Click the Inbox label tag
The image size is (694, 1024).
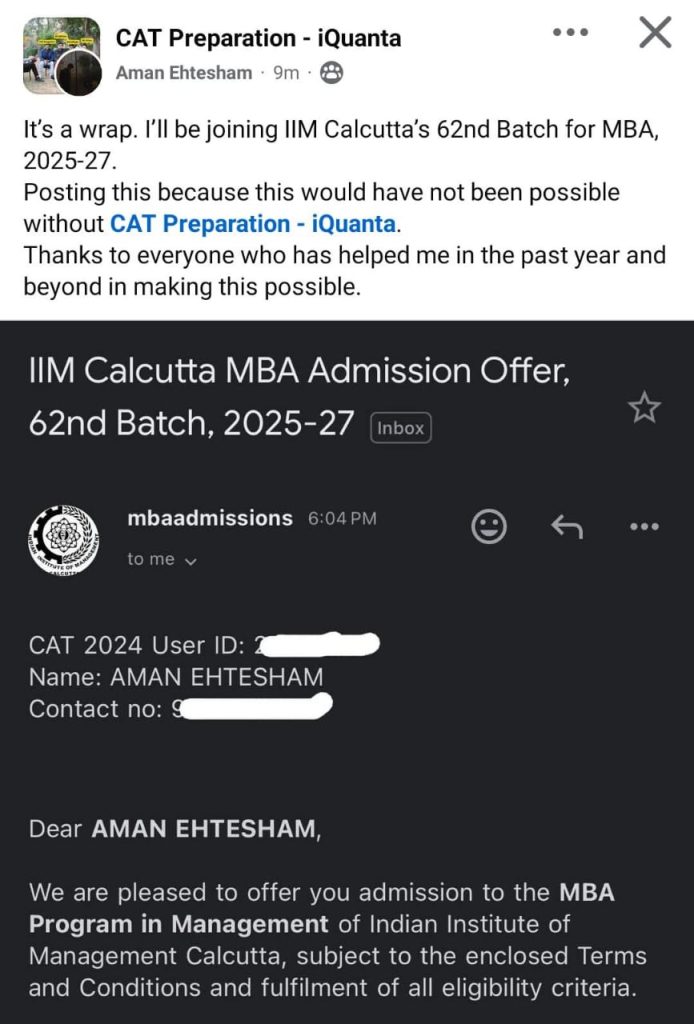click(x=400, y=428)
